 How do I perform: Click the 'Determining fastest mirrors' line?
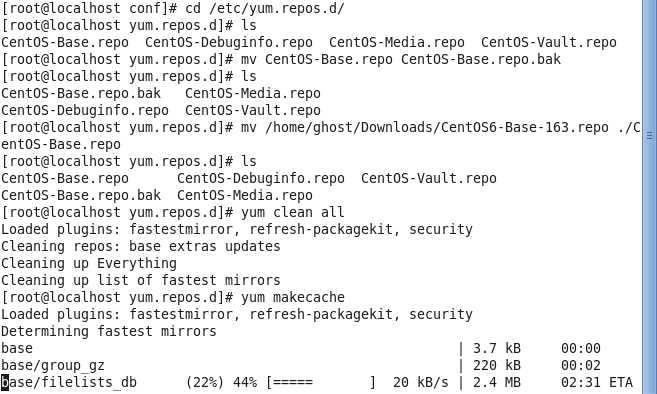tap(109, 332)
